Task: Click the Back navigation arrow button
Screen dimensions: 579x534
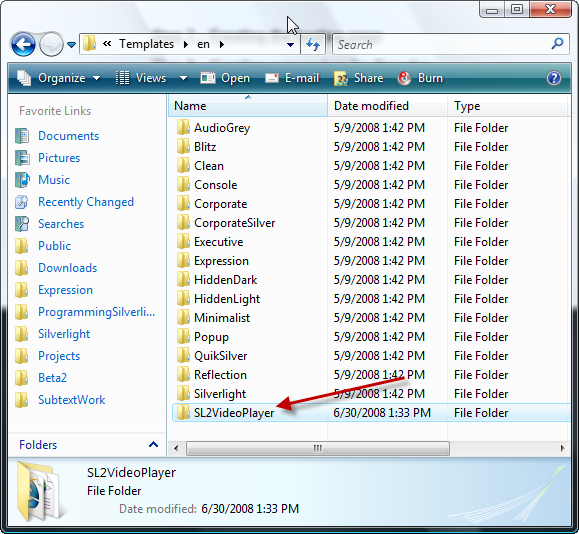Action: [x=23, y=45]
